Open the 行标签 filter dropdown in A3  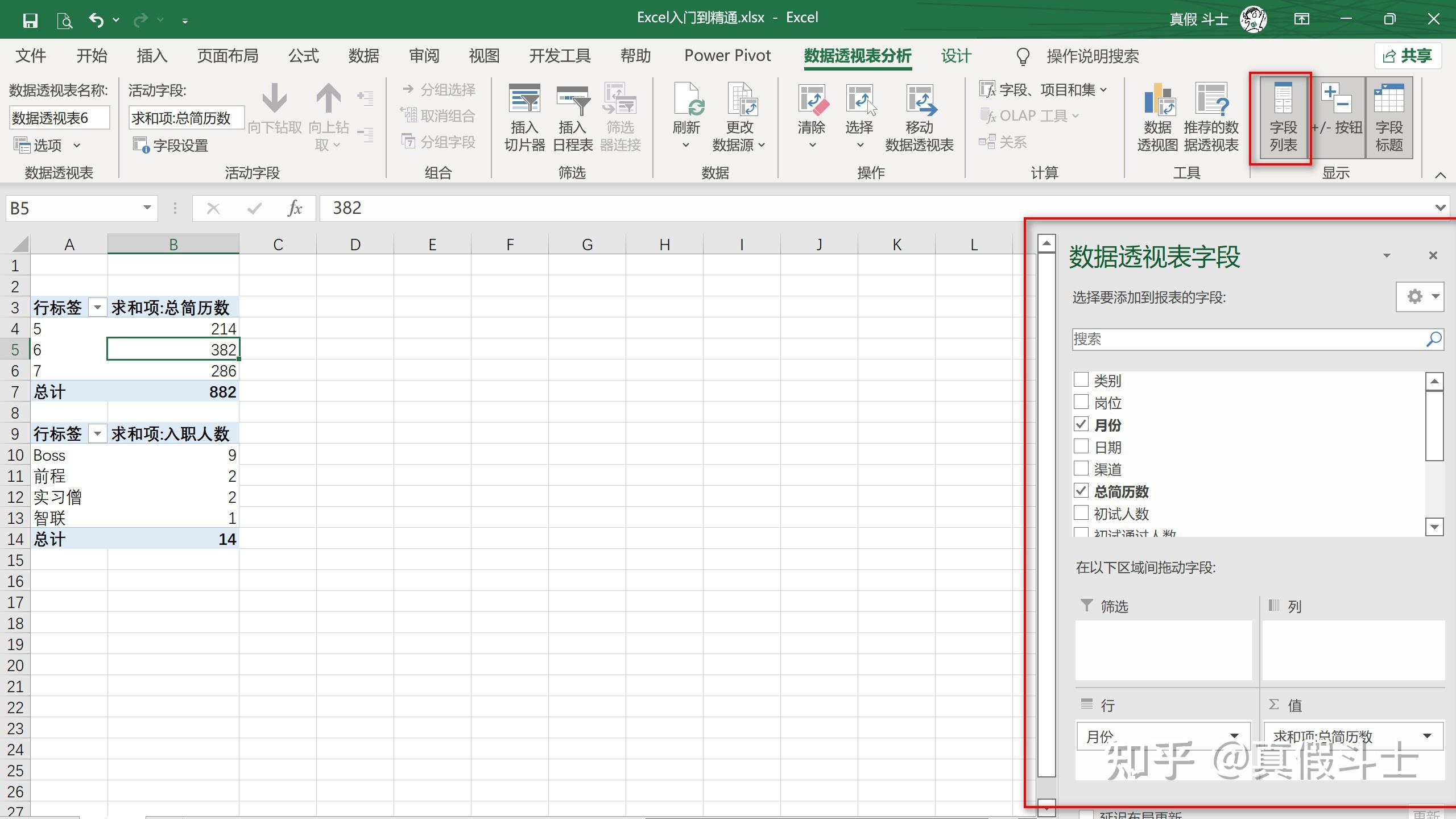[x=97, y=308]
